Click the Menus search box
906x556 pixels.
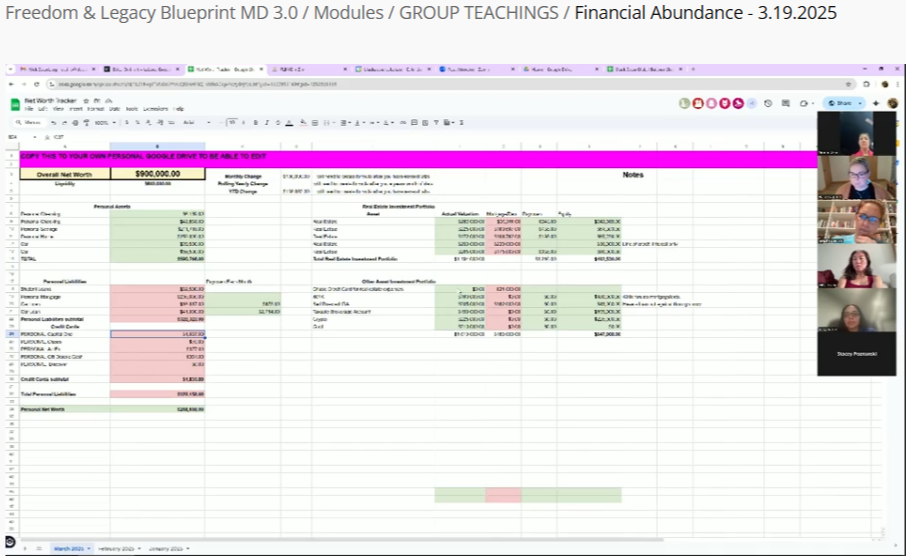coord(30,123)
